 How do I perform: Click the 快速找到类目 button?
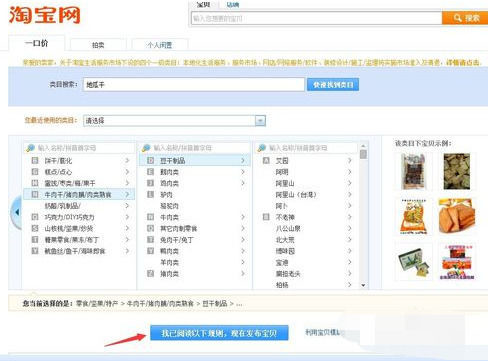pos(333,85)
